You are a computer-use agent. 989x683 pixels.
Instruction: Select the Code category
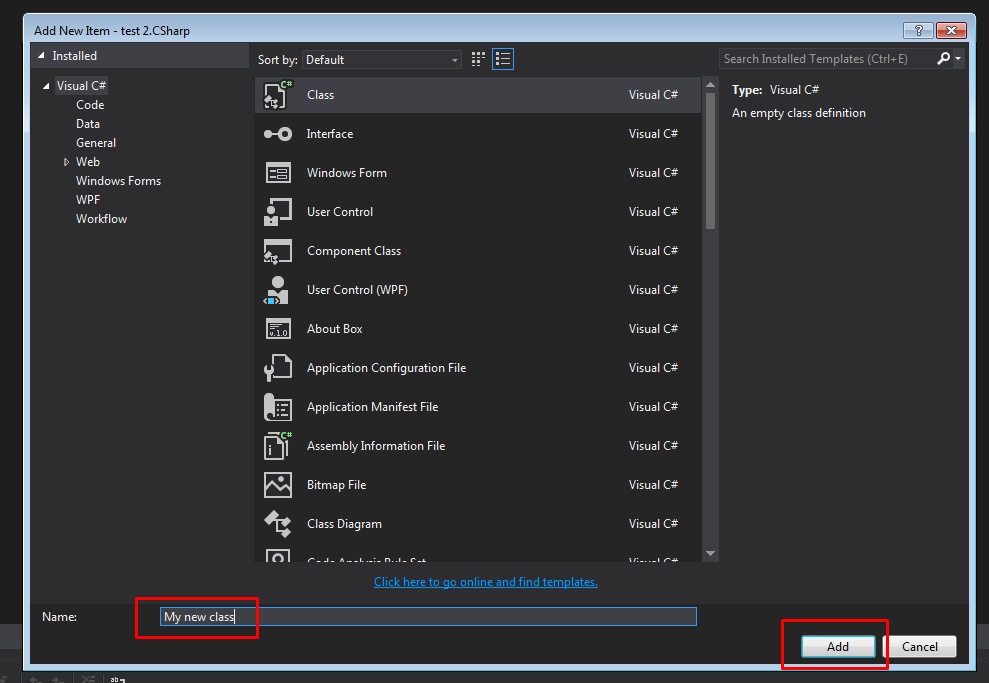pos(90,105)
